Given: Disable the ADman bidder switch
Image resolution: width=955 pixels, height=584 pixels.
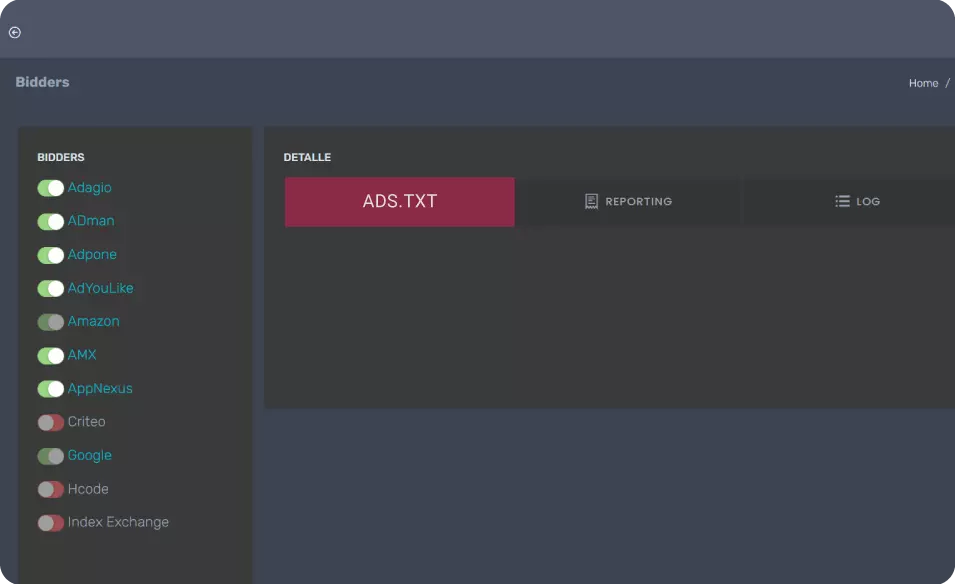Looking at the screenshot, I should (50, 221).
